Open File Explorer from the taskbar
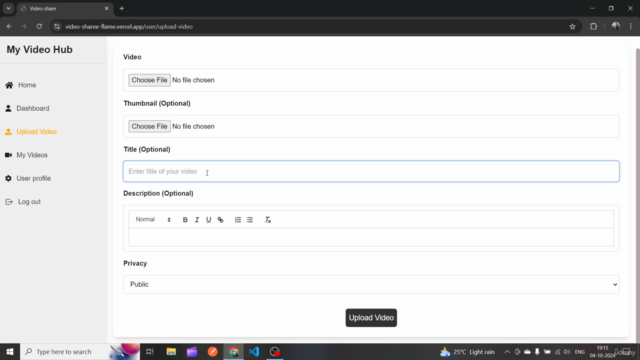 (171, 351)
